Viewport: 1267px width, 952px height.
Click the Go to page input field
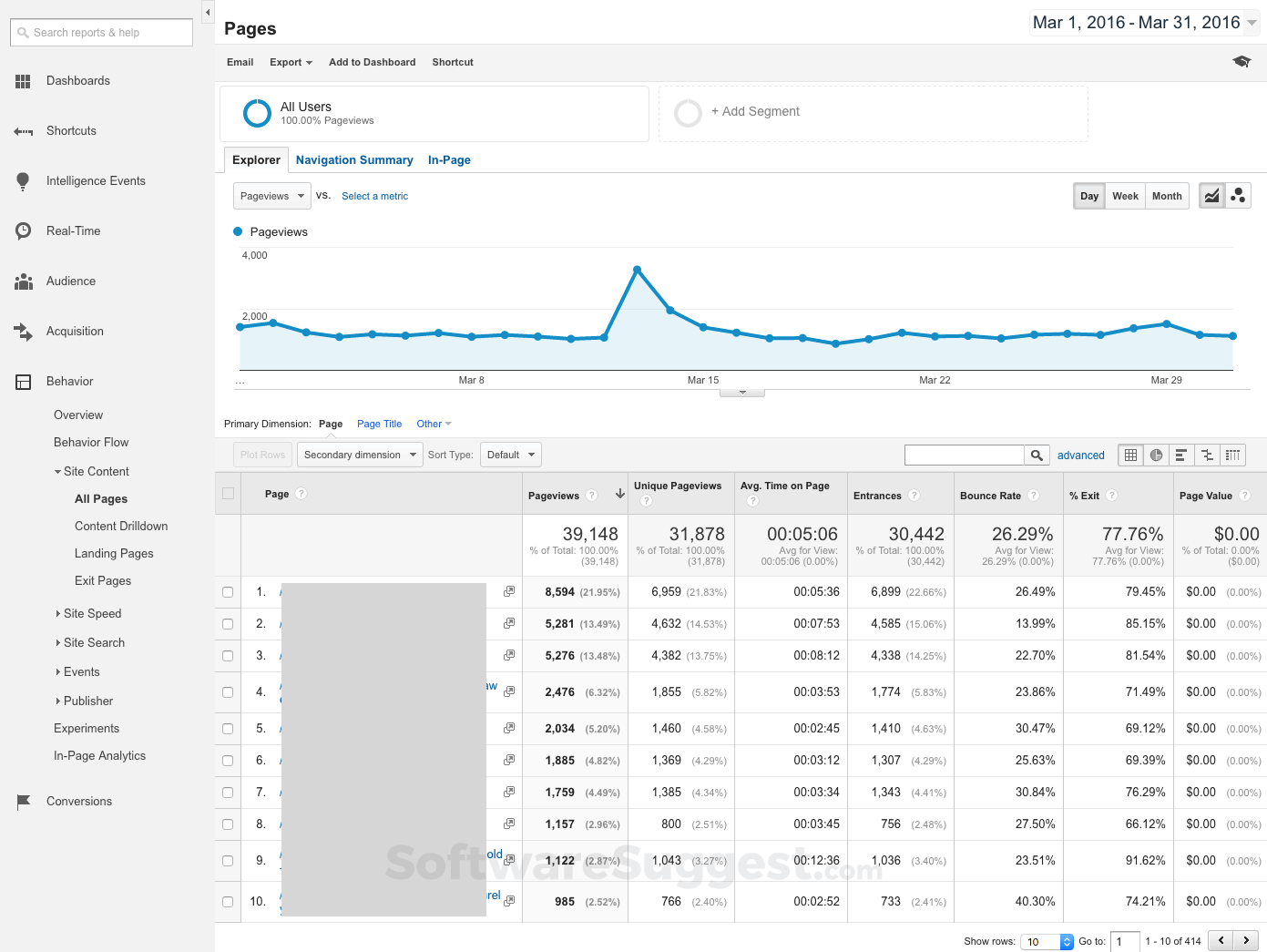1124,941
